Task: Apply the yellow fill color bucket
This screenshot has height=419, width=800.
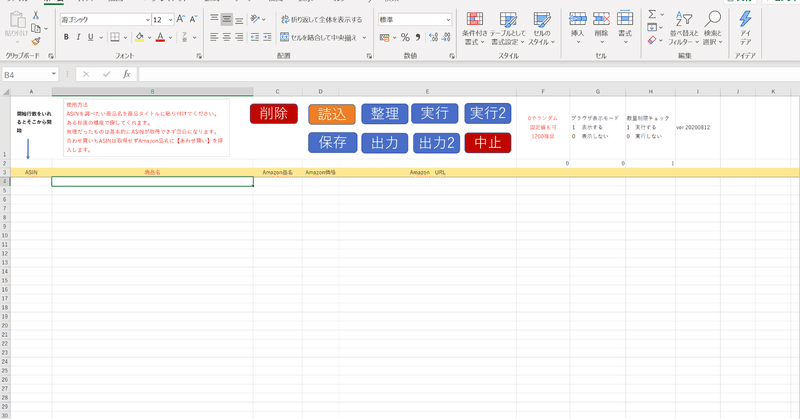Action: coord(139,37)
